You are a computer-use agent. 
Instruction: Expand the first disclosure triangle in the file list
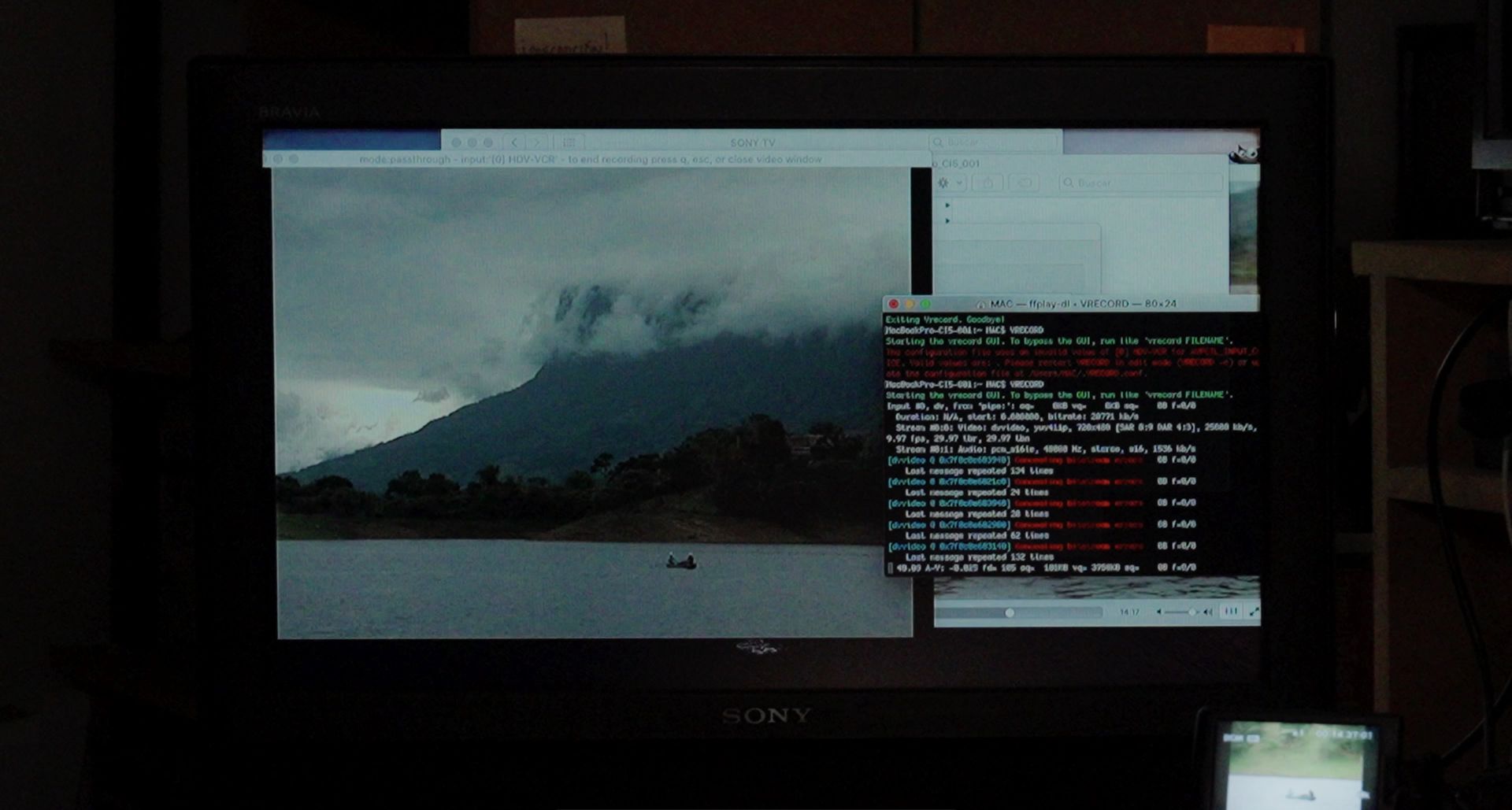947,205
